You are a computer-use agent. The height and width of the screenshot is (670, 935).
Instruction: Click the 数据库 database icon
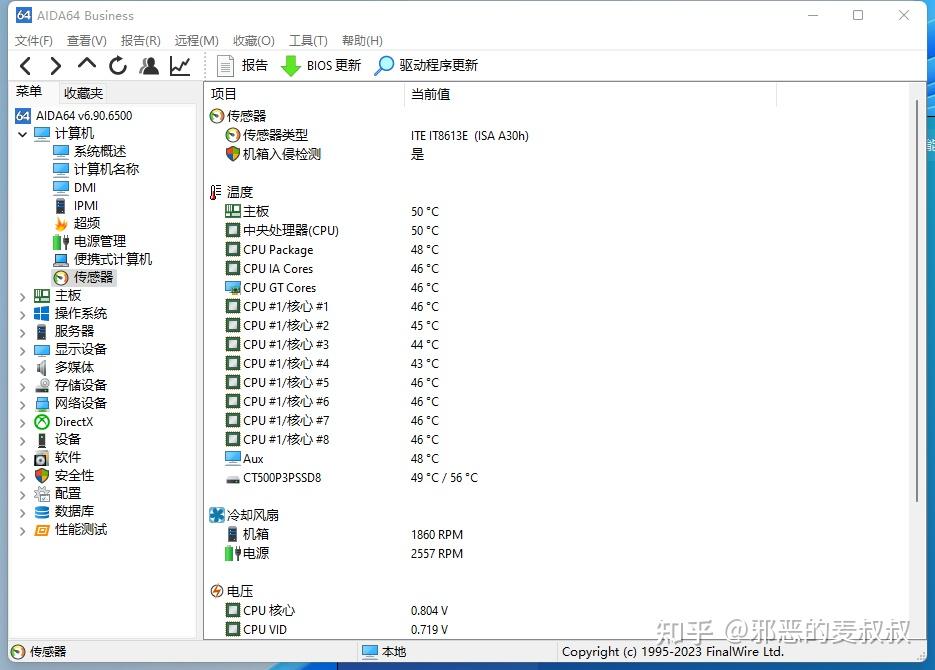42,512
